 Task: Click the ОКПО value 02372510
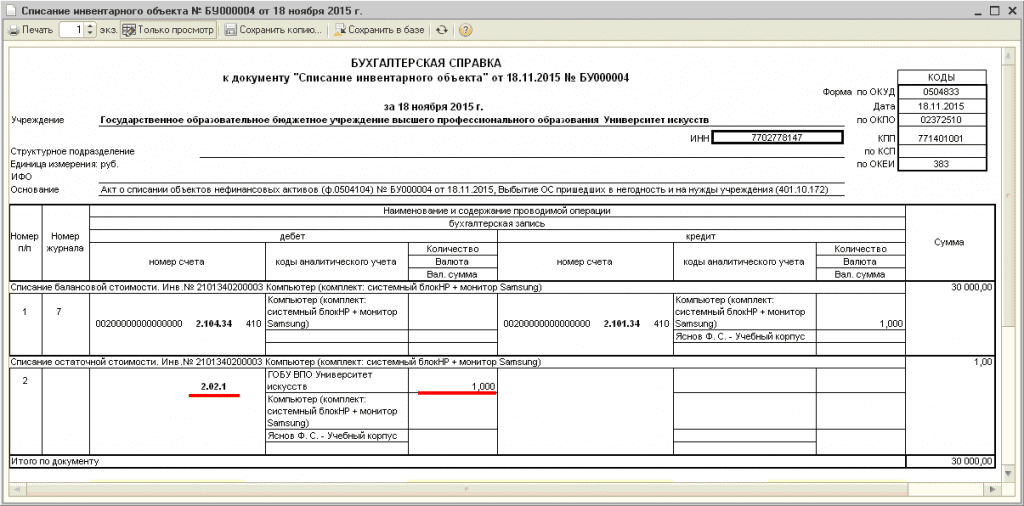942,119
